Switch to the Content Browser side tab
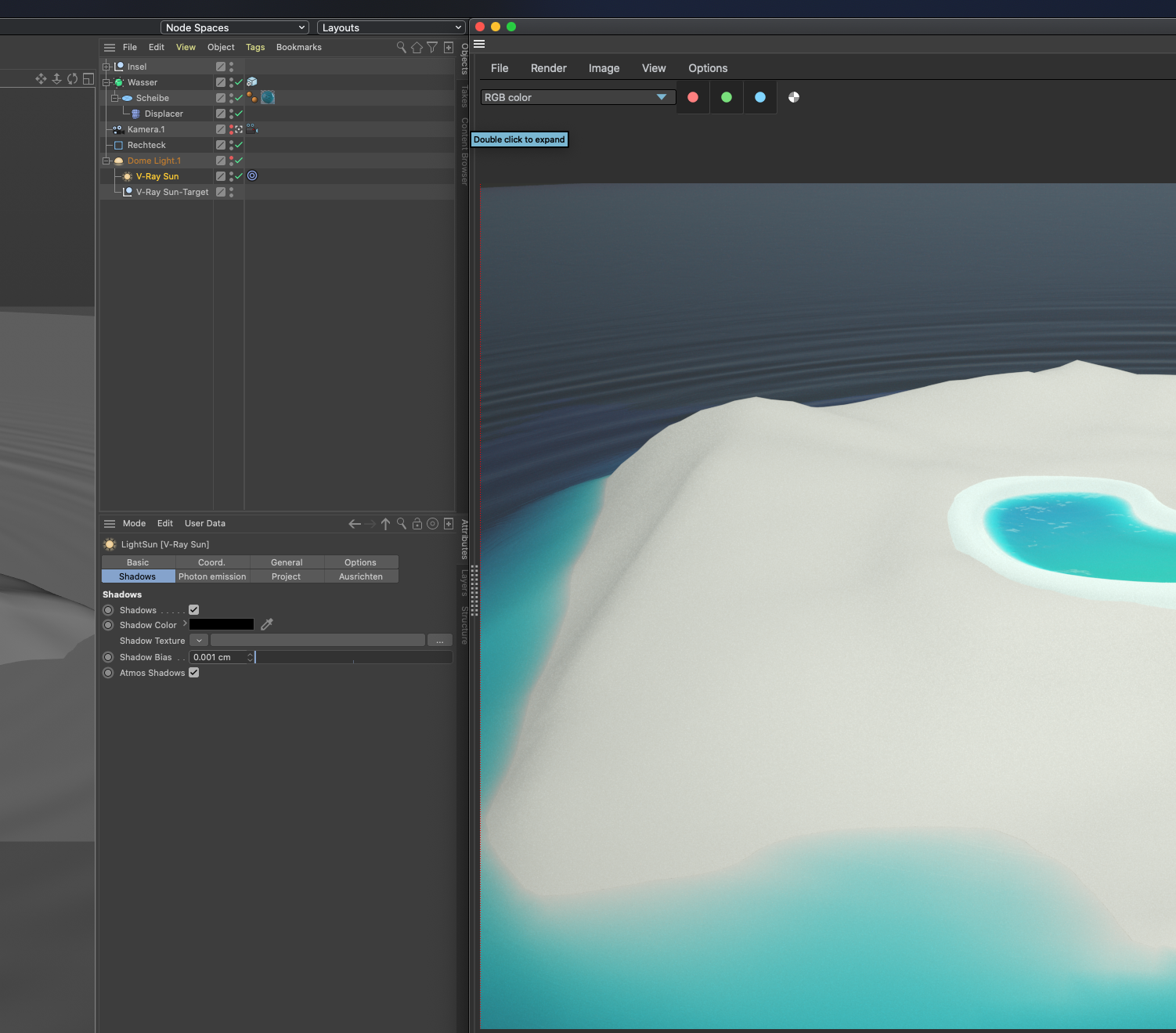Viewport: 1176px width, 1033px height. tap(464, 151)
